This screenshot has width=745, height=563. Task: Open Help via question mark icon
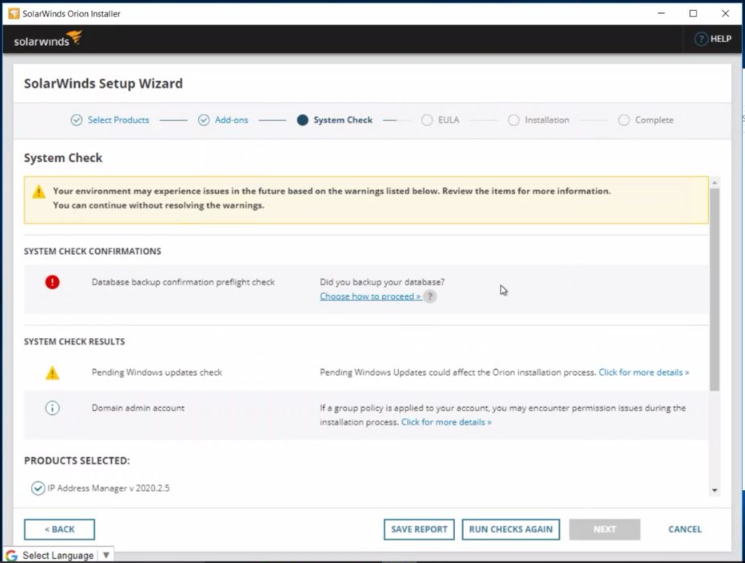click(701, 39)
